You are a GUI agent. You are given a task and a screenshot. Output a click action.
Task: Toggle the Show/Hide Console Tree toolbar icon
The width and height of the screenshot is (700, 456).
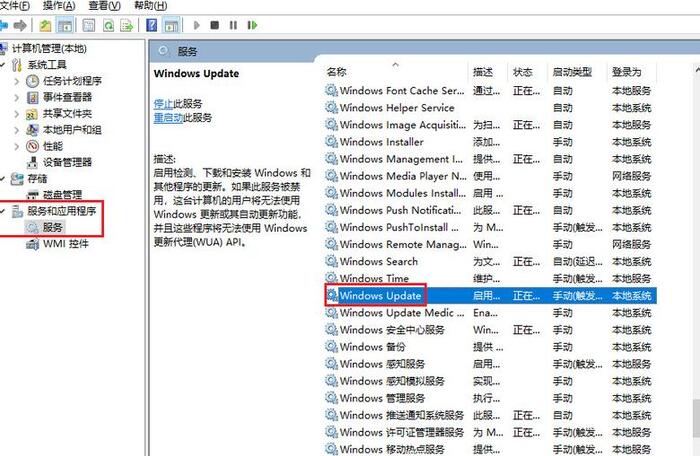pyautogui.click(x=65, y=25)
